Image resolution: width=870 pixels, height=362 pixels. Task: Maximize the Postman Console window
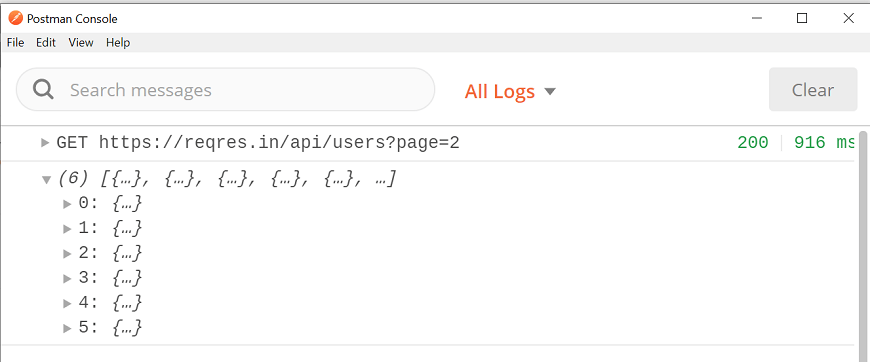point(802,18)
